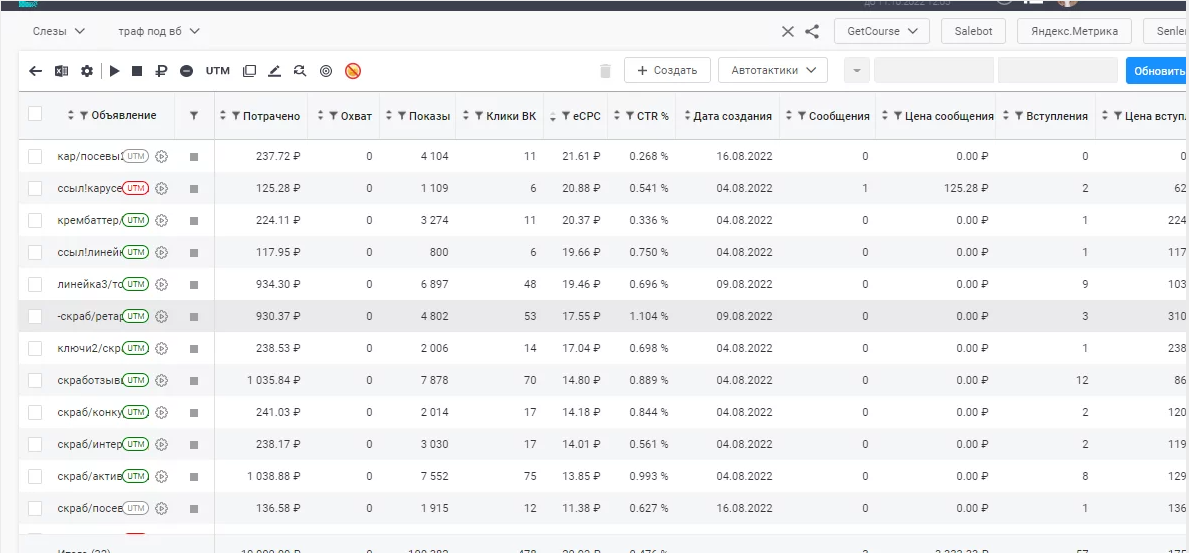Click filter funnel on CTR % column
Viewport: 1189px width, 553px height.
(630, 116)
